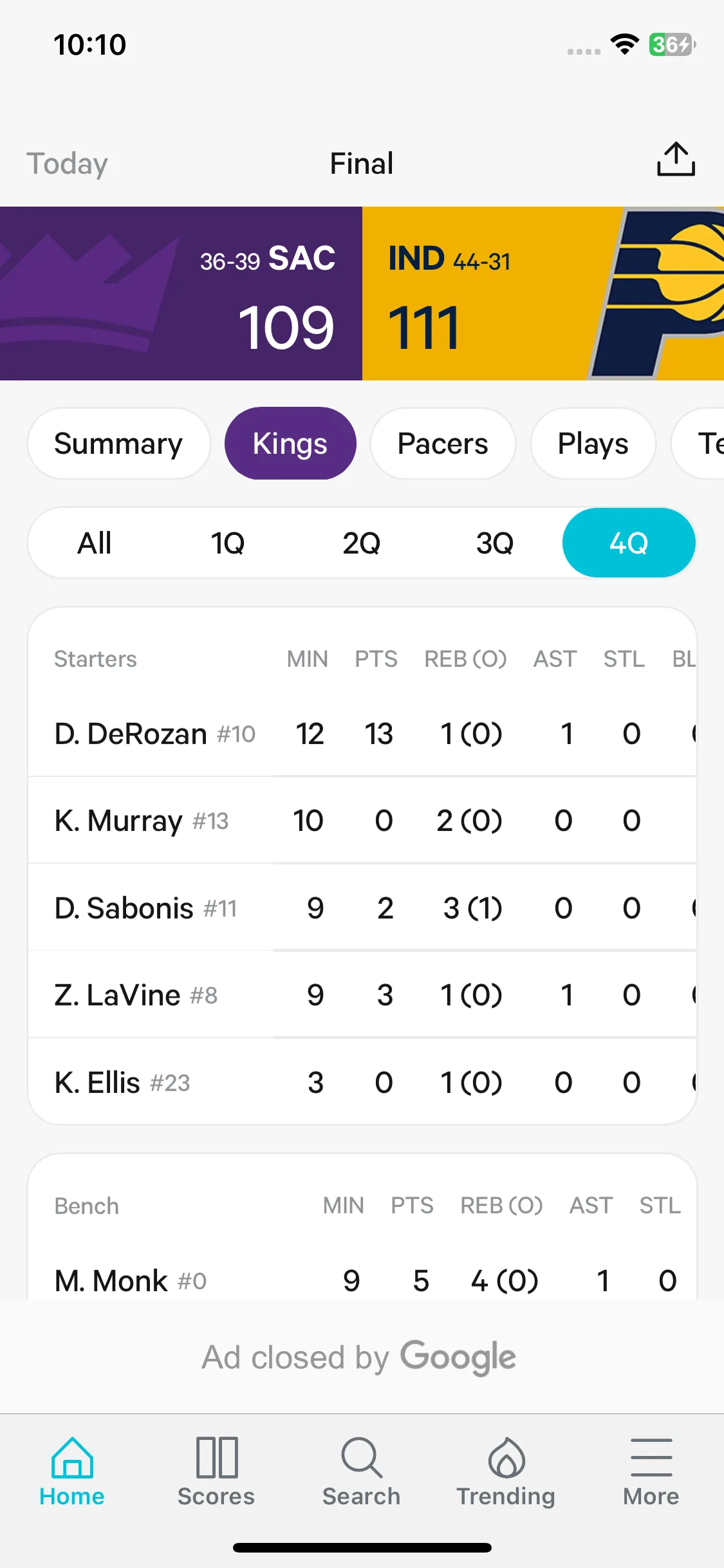Select the 4Q quarter filter
Viewport: 724px width, 1568px height.
pyautogui.click(x=629, y=543)
